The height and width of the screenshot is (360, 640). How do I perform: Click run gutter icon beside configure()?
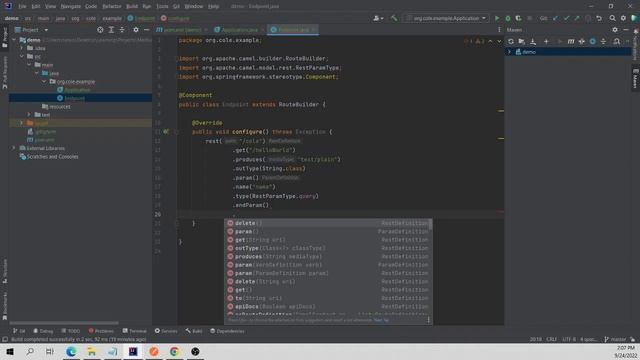[166, 132]
